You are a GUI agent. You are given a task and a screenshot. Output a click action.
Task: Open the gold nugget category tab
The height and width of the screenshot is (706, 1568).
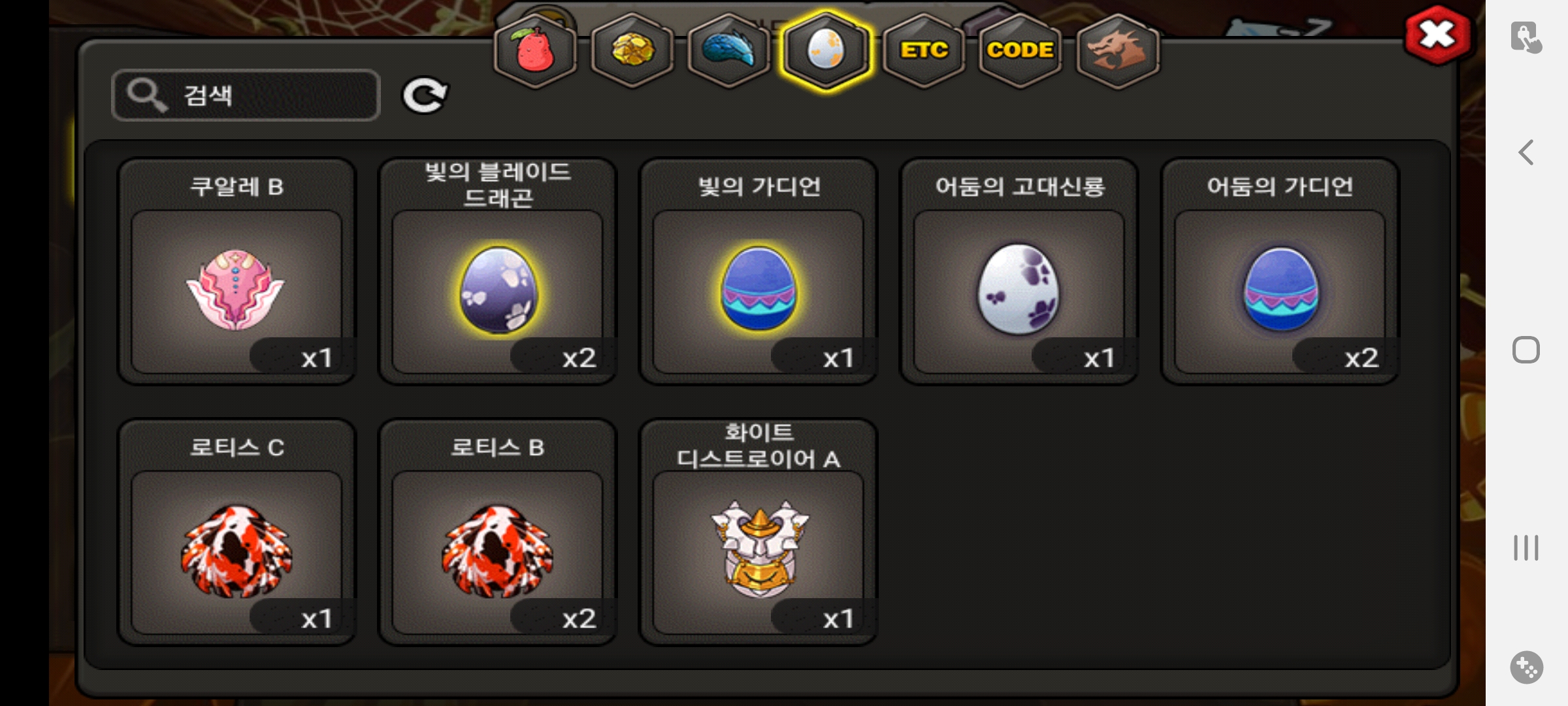[x=632, y=50]
